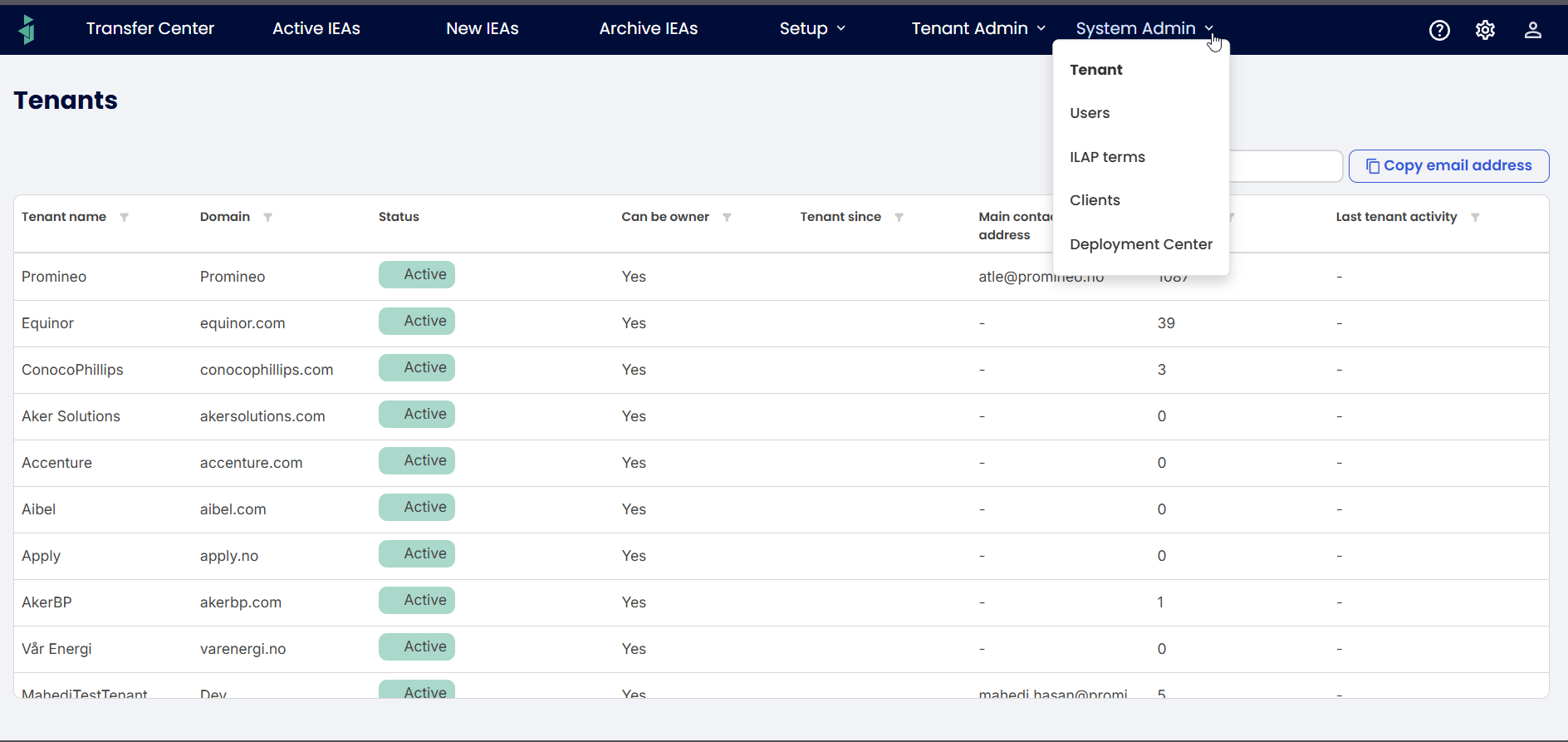Open the settings gear icon
The width and height of the screenshot is (1568, 742).
point(1485,30)
